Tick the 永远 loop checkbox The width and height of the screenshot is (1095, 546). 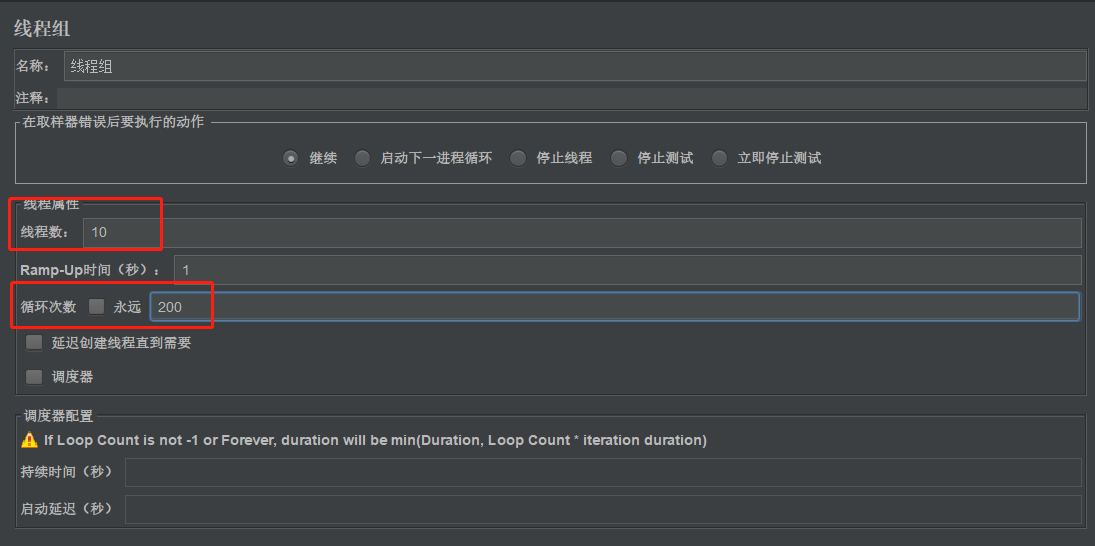pos(96,307)
